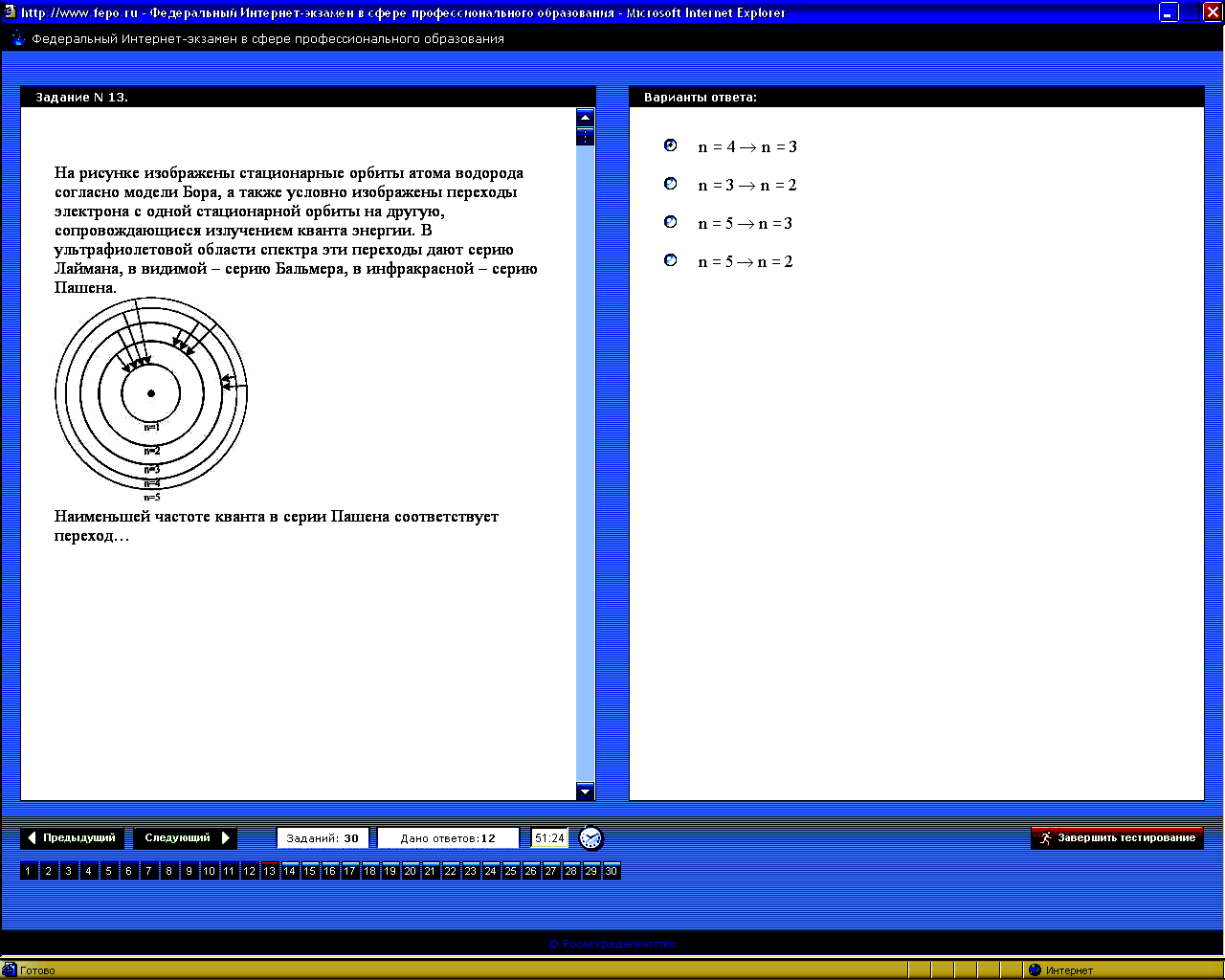Jump to question 16
Image resolution: width=1225 pixels, height=980 pixels.
[x=329, y=871]
